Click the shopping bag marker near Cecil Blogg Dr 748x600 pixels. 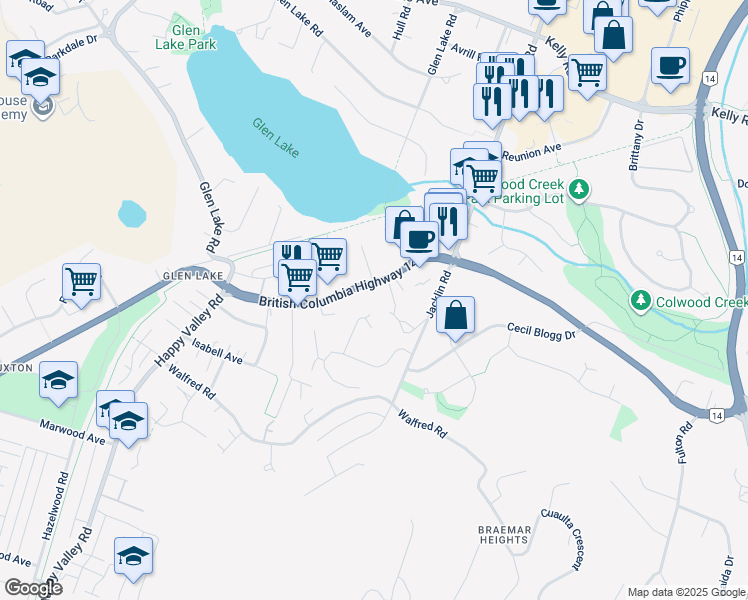pyautogui.click(x=455, y=316)
